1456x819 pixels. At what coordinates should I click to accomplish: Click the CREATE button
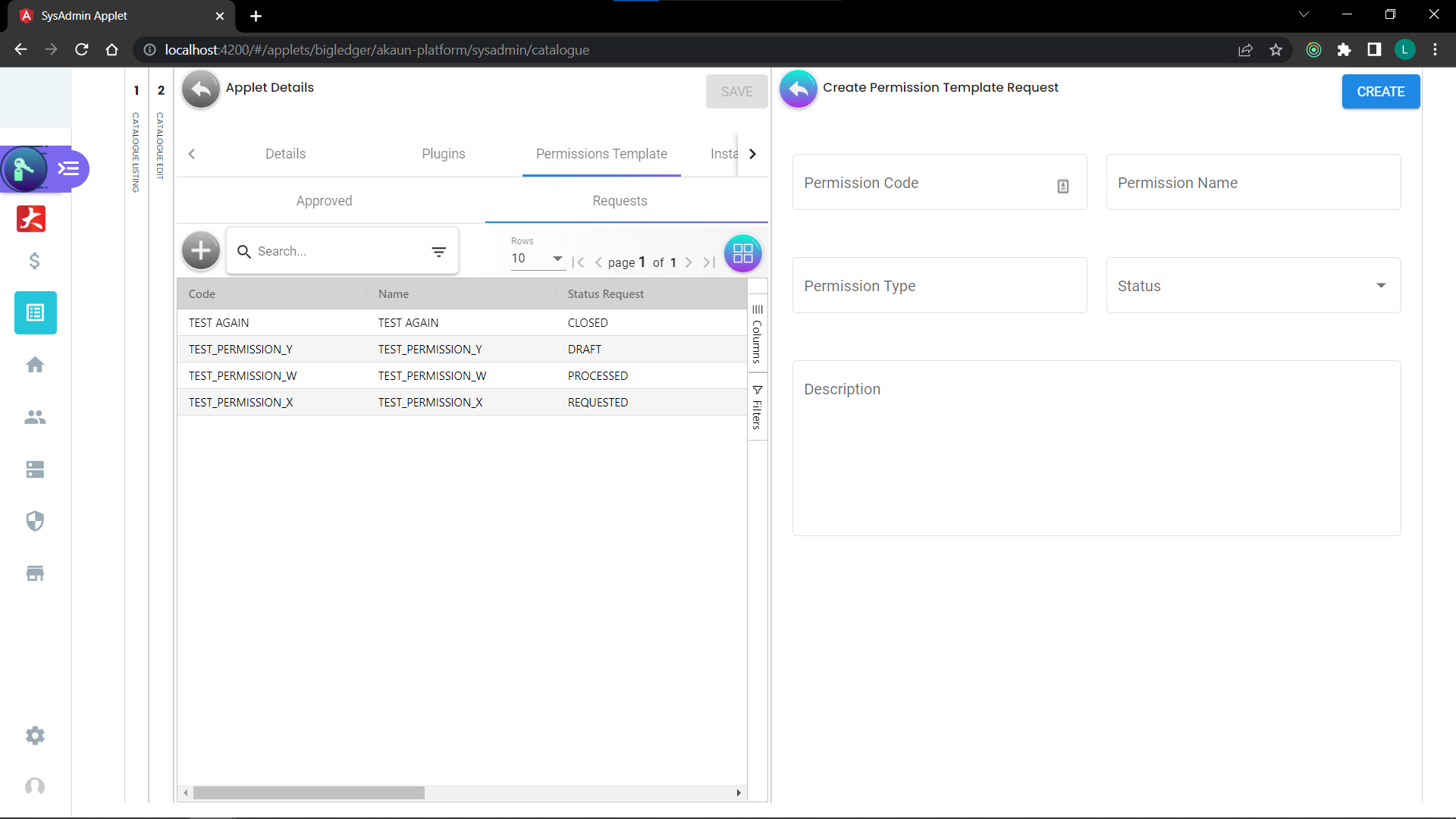(1380, 92)
